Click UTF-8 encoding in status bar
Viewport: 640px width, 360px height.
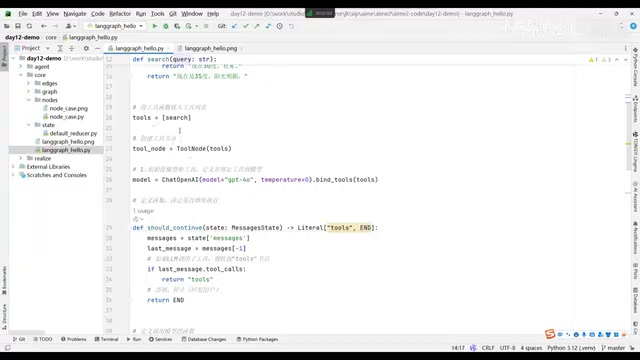tap(507, 348)
